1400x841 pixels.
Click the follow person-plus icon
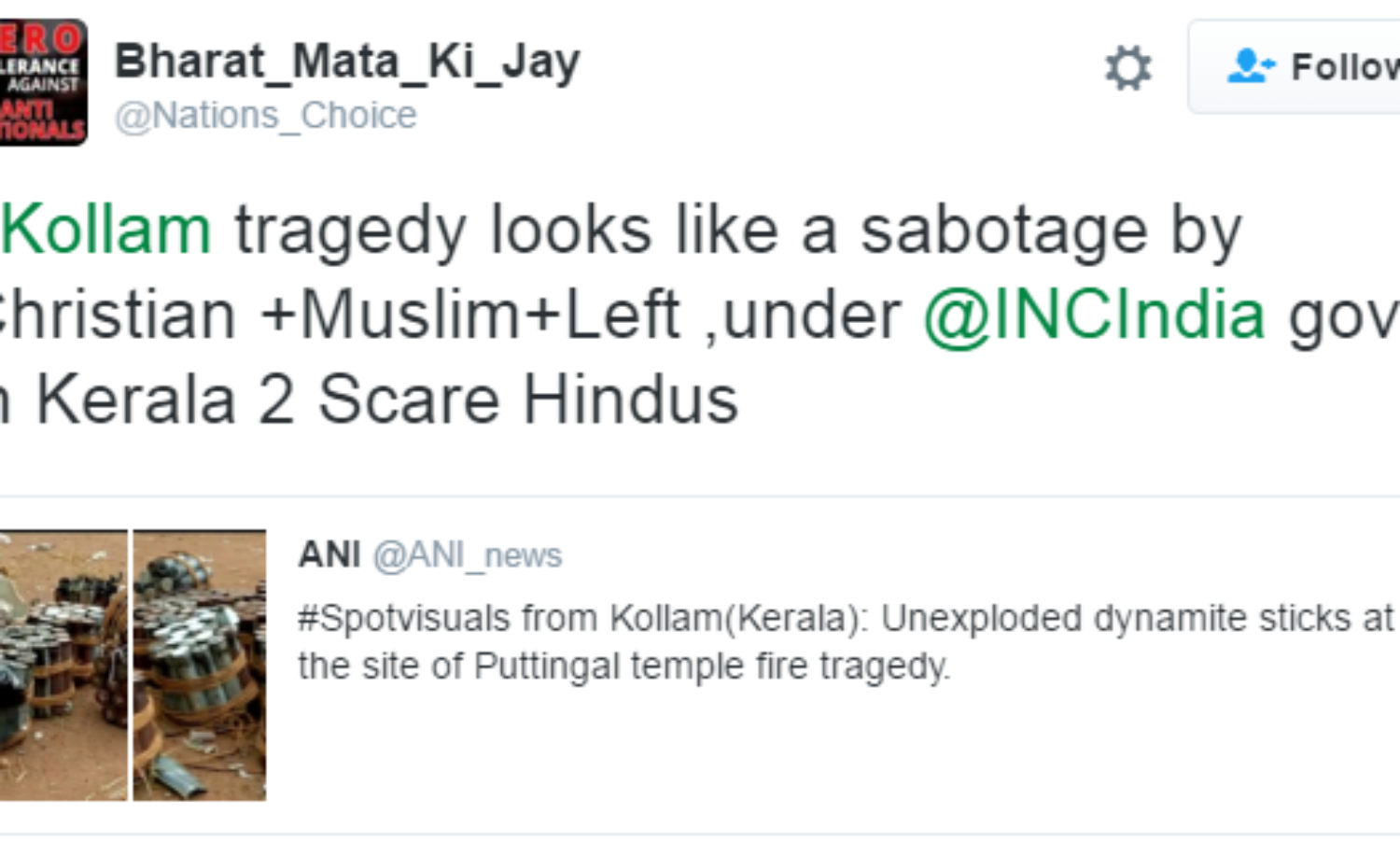(1251, 66)
